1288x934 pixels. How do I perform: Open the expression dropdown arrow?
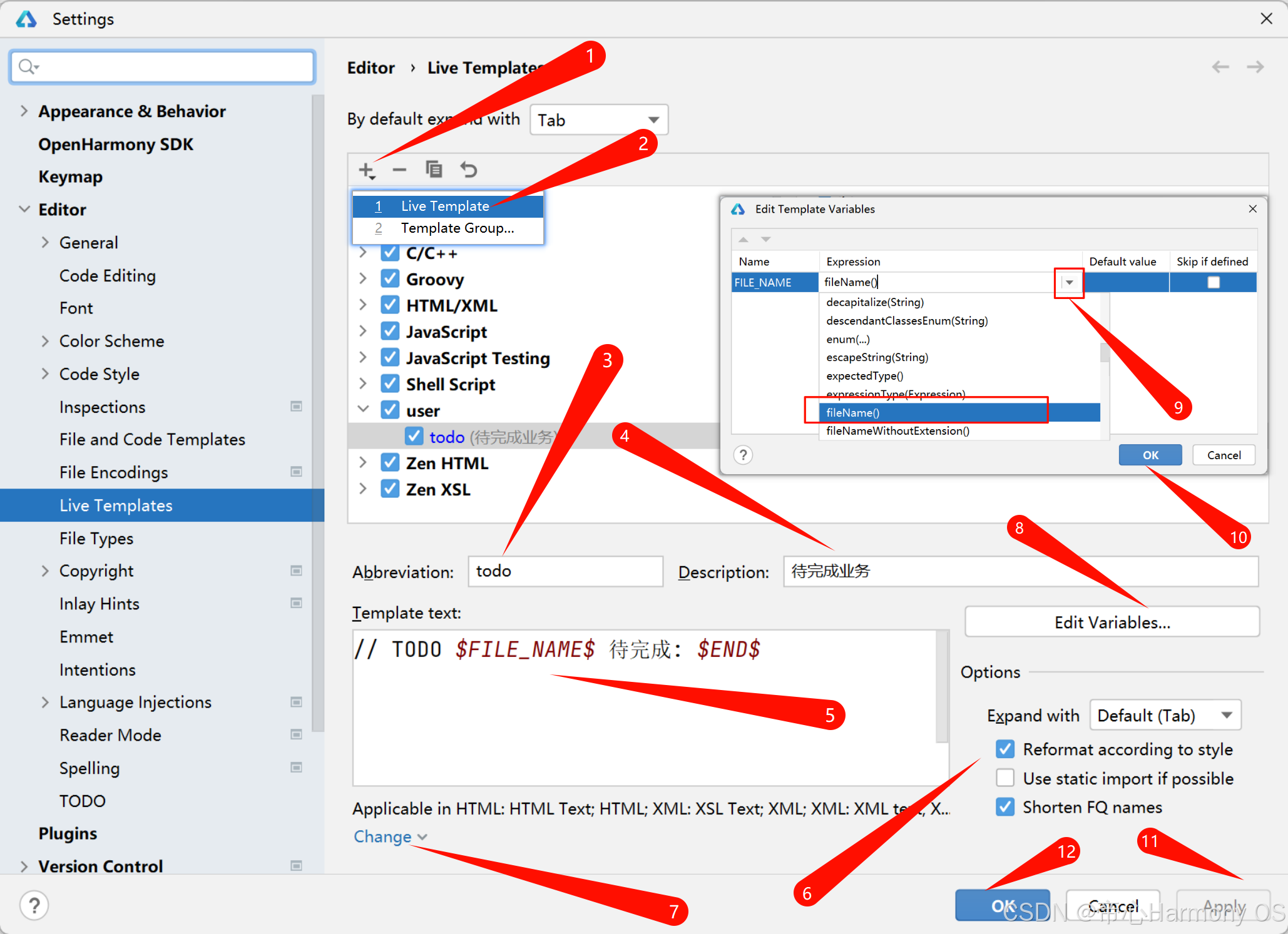click(x=1069, y=282)
